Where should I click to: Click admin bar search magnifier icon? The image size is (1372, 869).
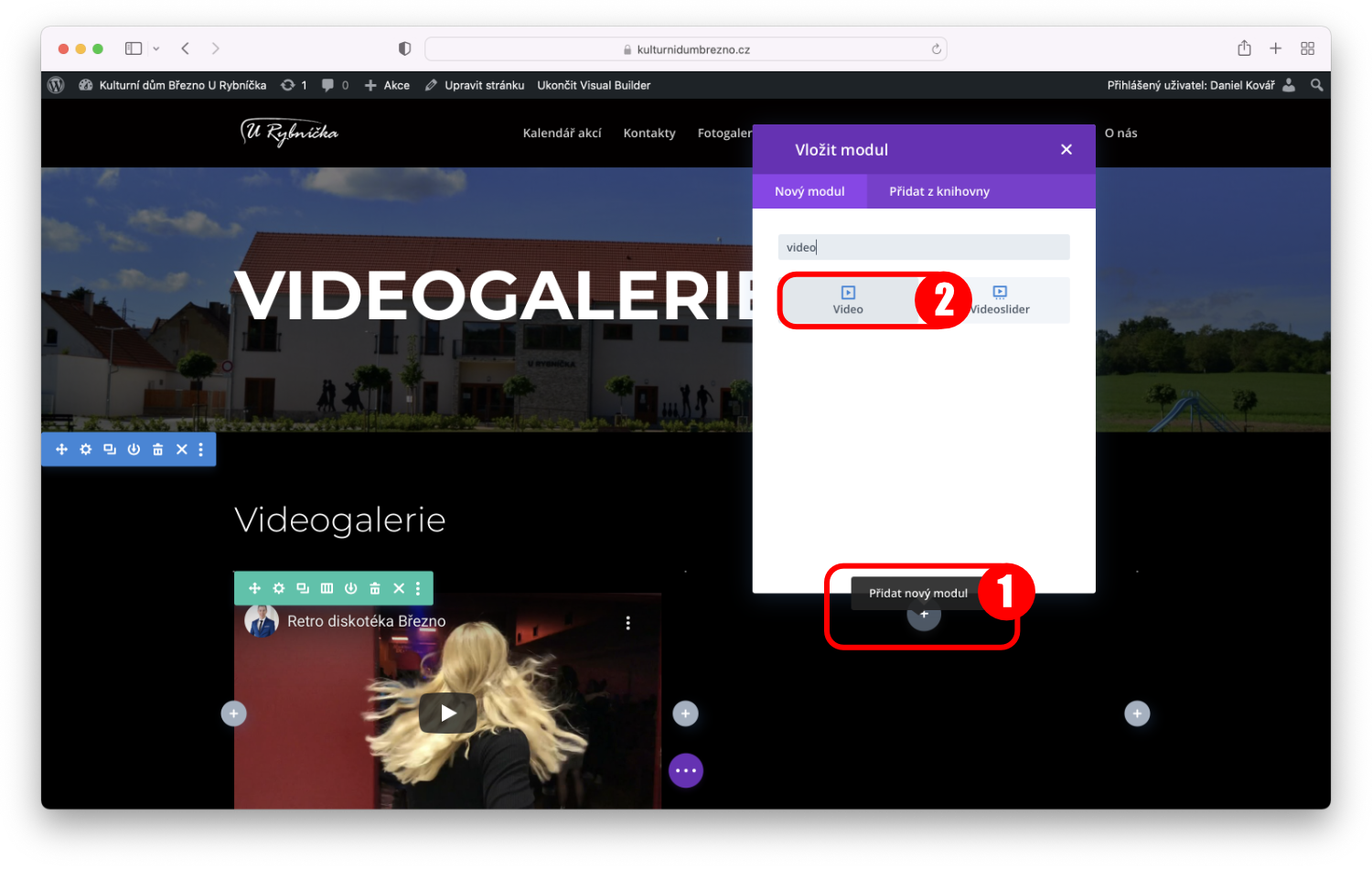[1316, 85]
